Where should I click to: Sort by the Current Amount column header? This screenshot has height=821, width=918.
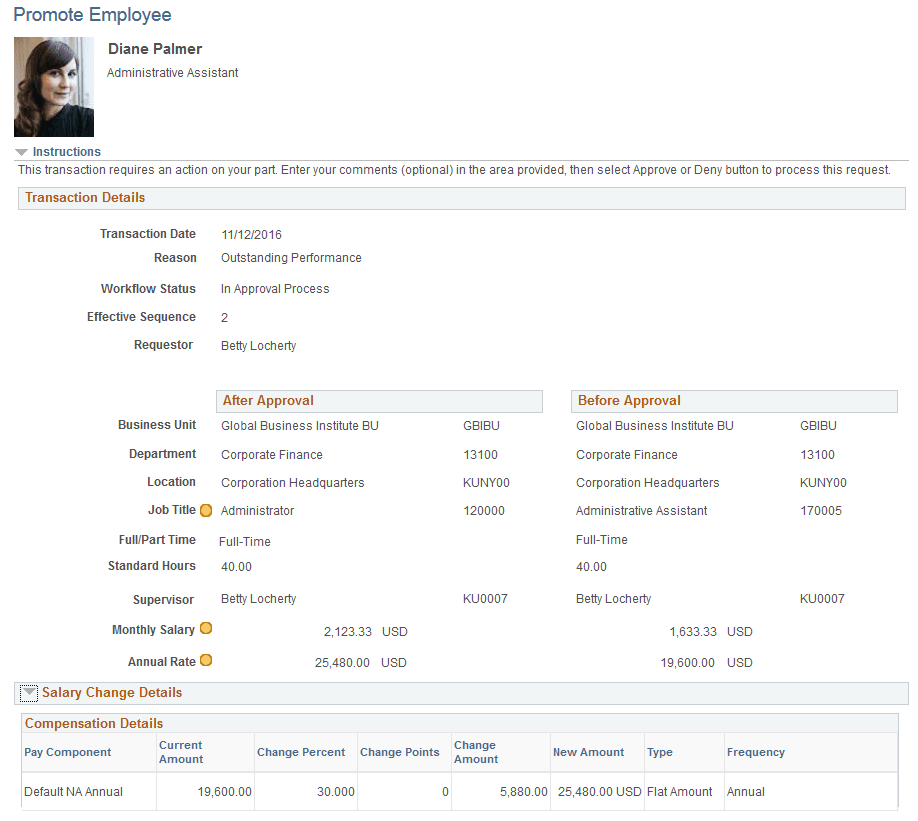(x=182, y=752)
